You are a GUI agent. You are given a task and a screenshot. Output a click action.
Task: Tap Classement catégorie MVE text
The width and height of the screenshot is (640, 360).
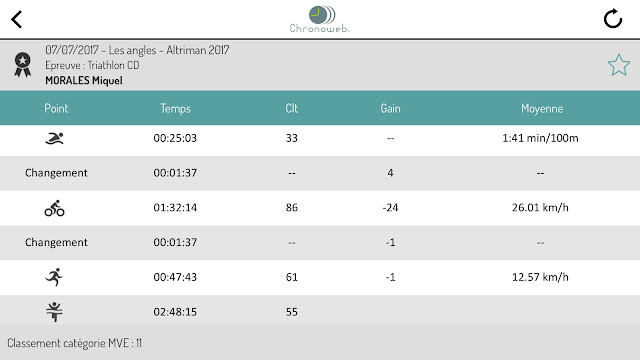(74, 343)
